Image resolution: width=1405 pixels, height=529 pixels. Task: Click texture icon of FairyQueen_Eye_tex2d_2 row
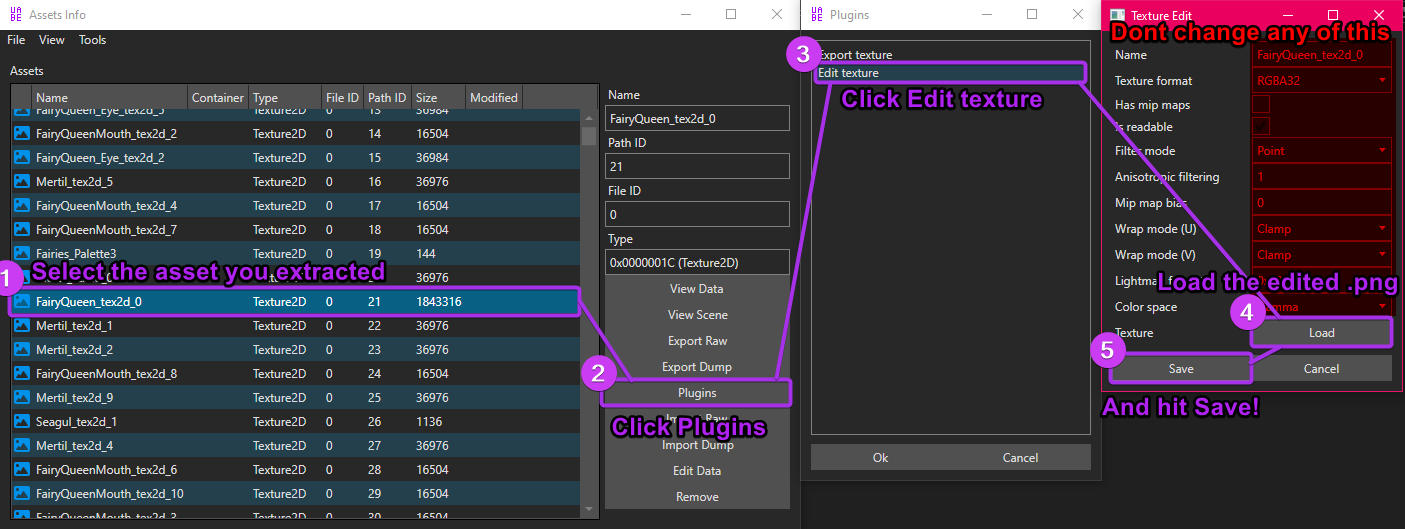tap(22, 157)
